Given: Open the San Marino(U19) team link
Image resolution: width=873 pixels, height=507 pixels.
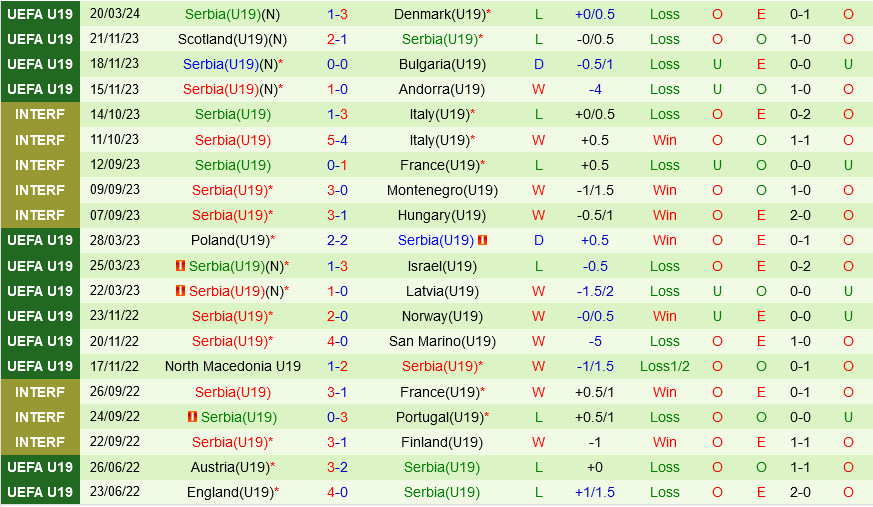Looking at the screenshot, I should point(441,341).
